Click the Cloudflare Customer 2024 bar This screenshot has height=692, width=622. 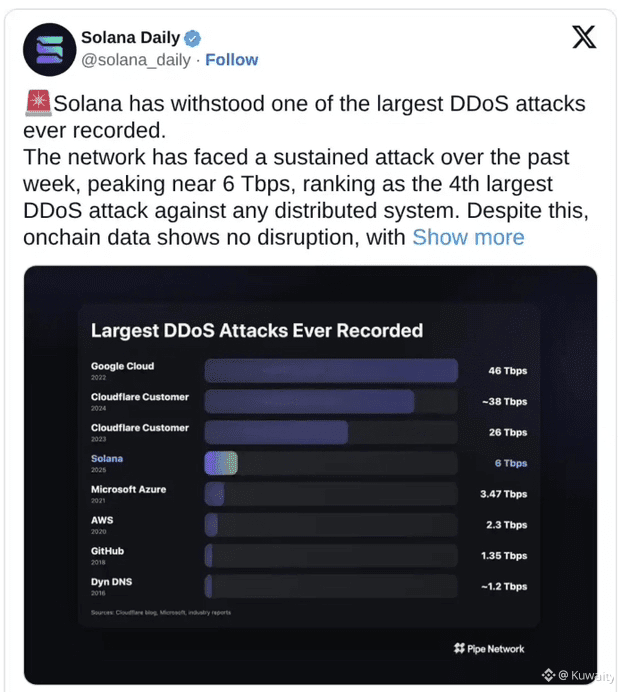click(309, 402)
